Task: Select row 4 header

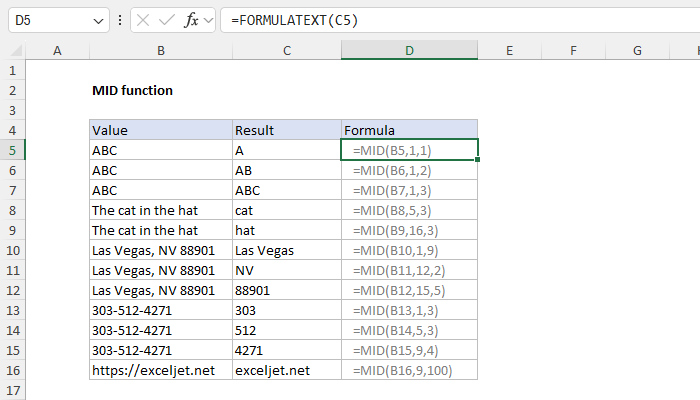Action: (x=12, y=130)
